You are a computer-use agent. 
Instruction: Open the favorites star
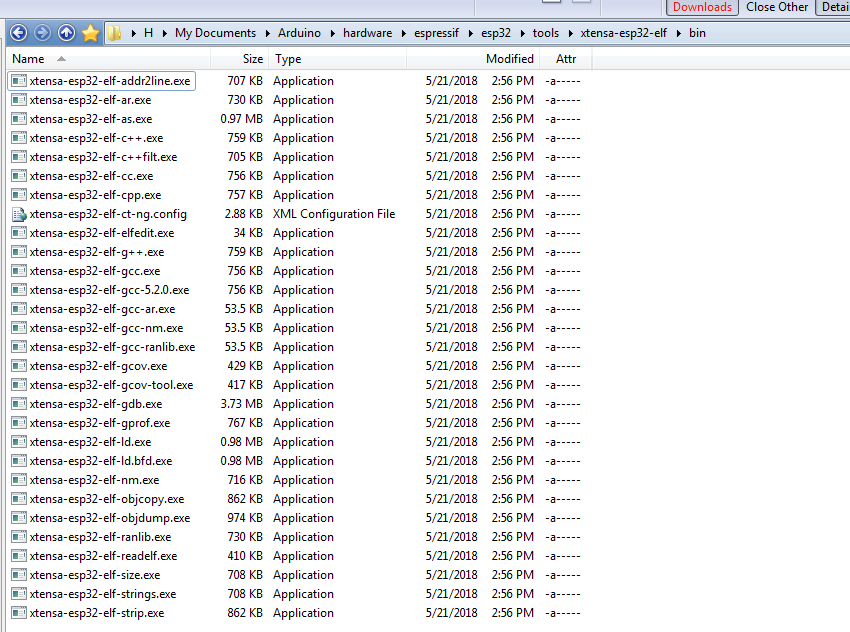click(x=91, y=33)
